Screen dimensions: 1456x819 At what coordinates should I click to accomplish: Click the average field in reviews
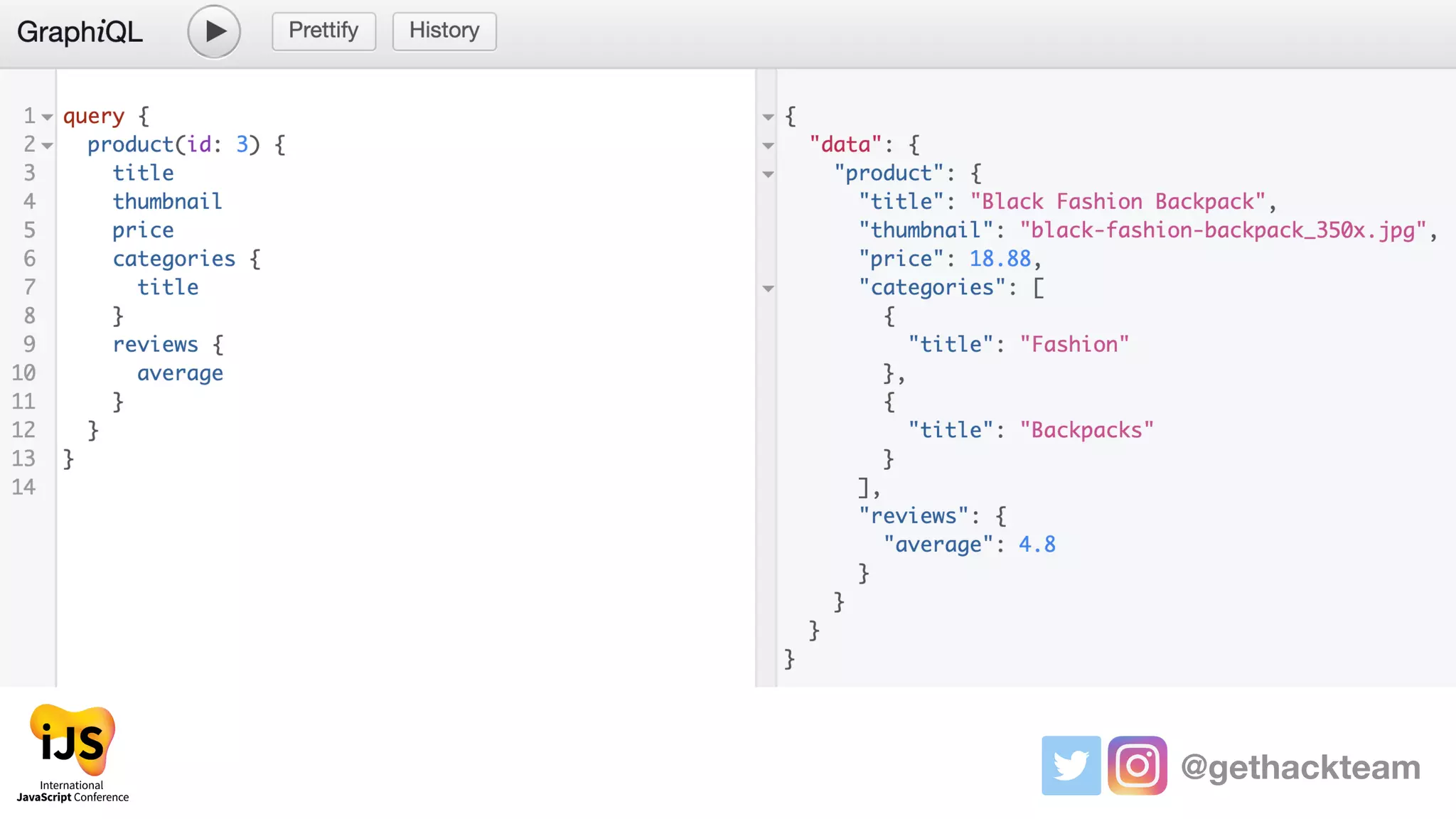pyautogui.click(x=180, y=373)
